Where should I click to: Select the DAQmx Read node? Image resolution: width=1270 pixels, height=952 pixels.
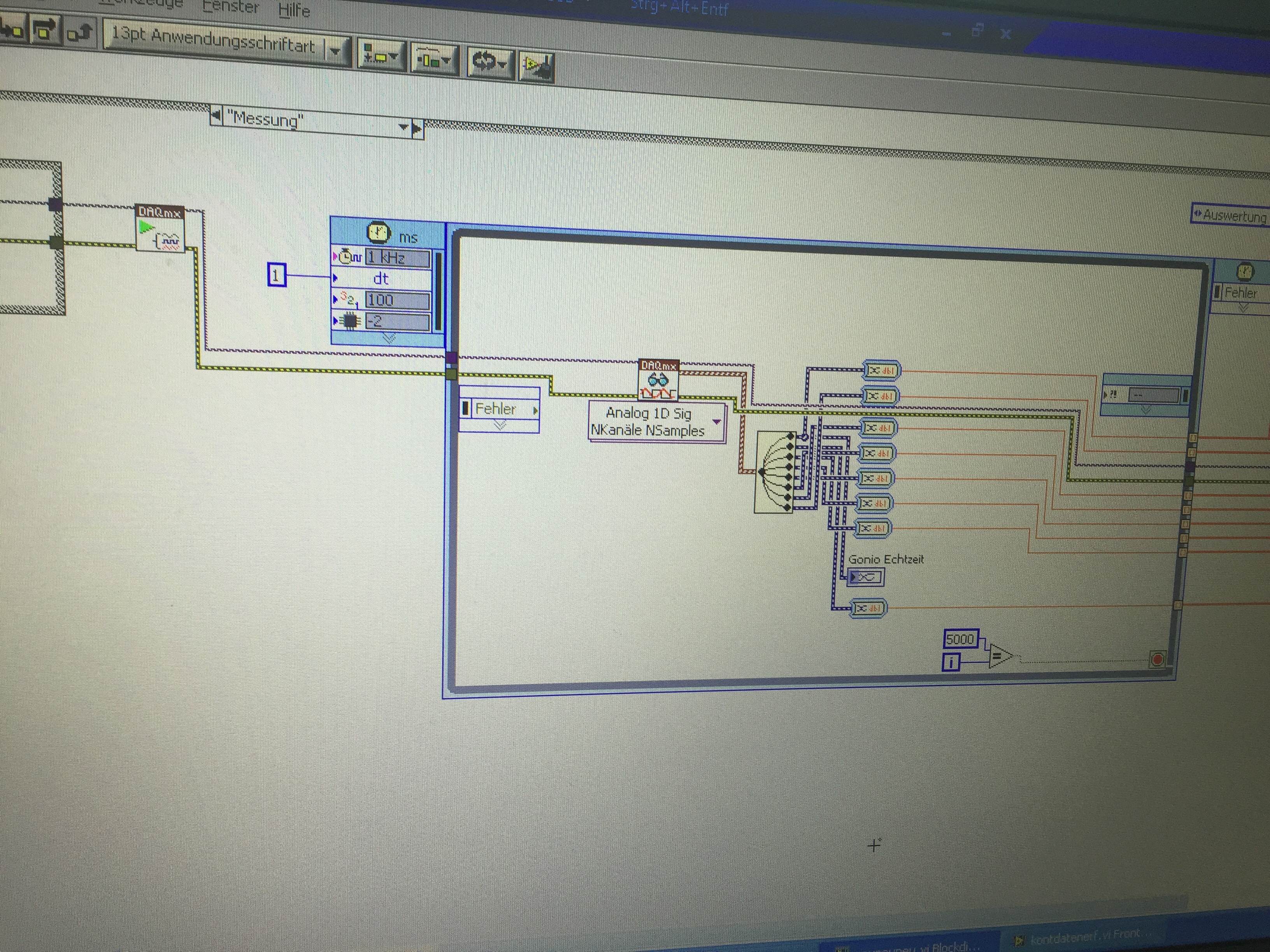click(x=658, y=380)
